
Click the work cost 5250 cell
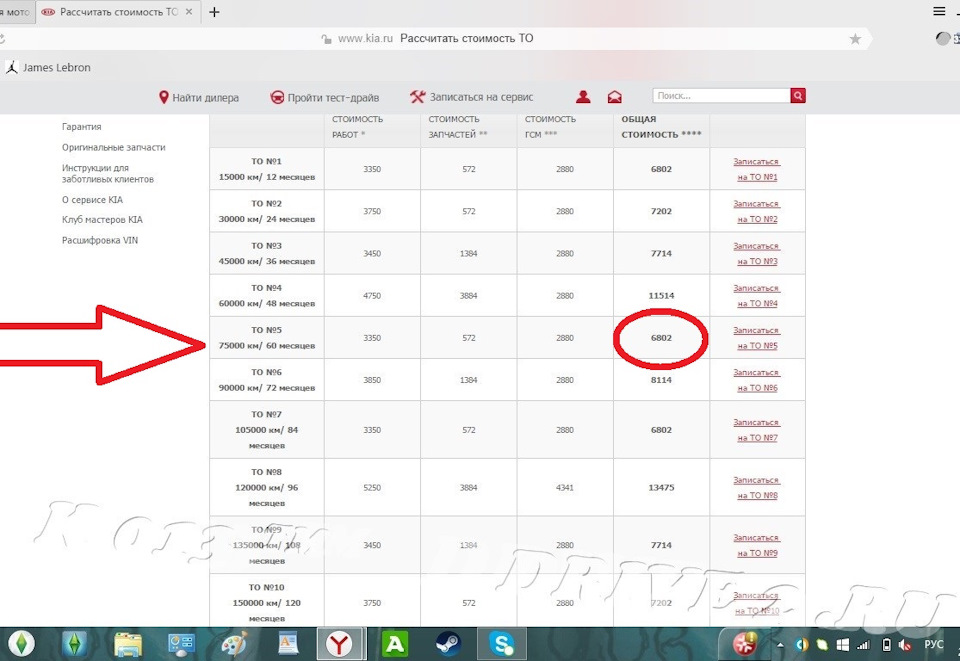[x=372, y=488]
